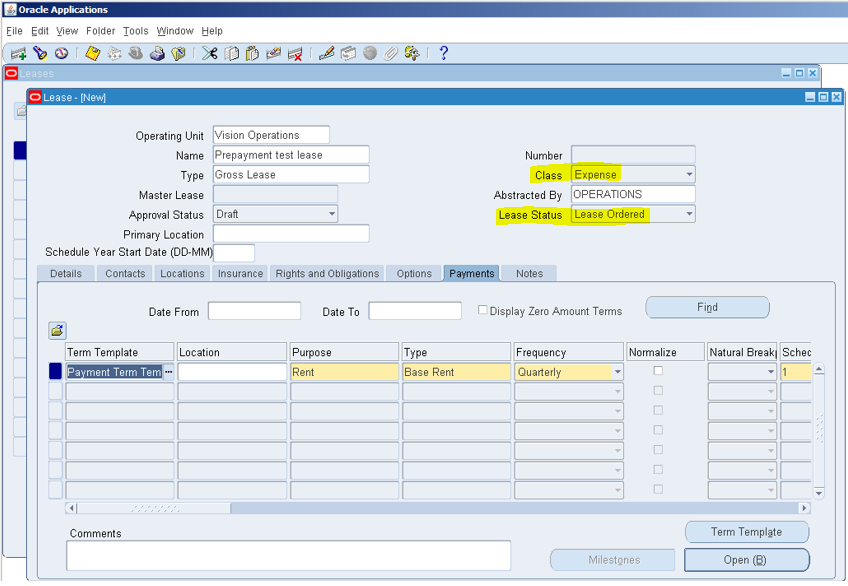The image size is (848, 586).
Task: Open the Class dropdown showing Expense
Action: point(689,175)
